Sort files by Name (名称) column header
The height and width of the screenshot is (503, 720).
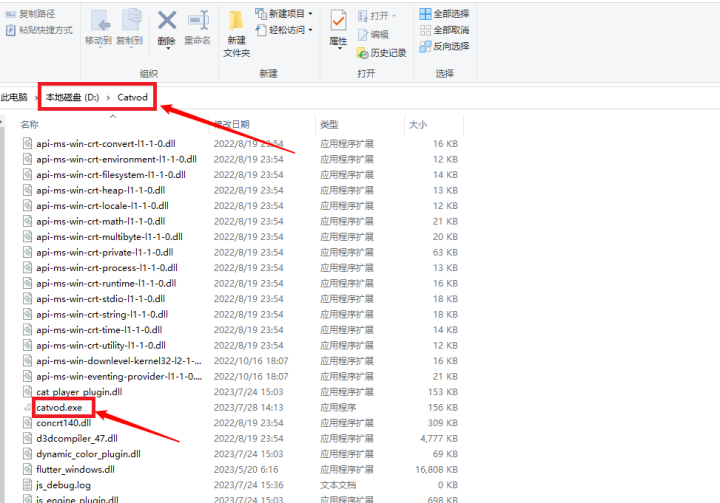click(30, 125)
